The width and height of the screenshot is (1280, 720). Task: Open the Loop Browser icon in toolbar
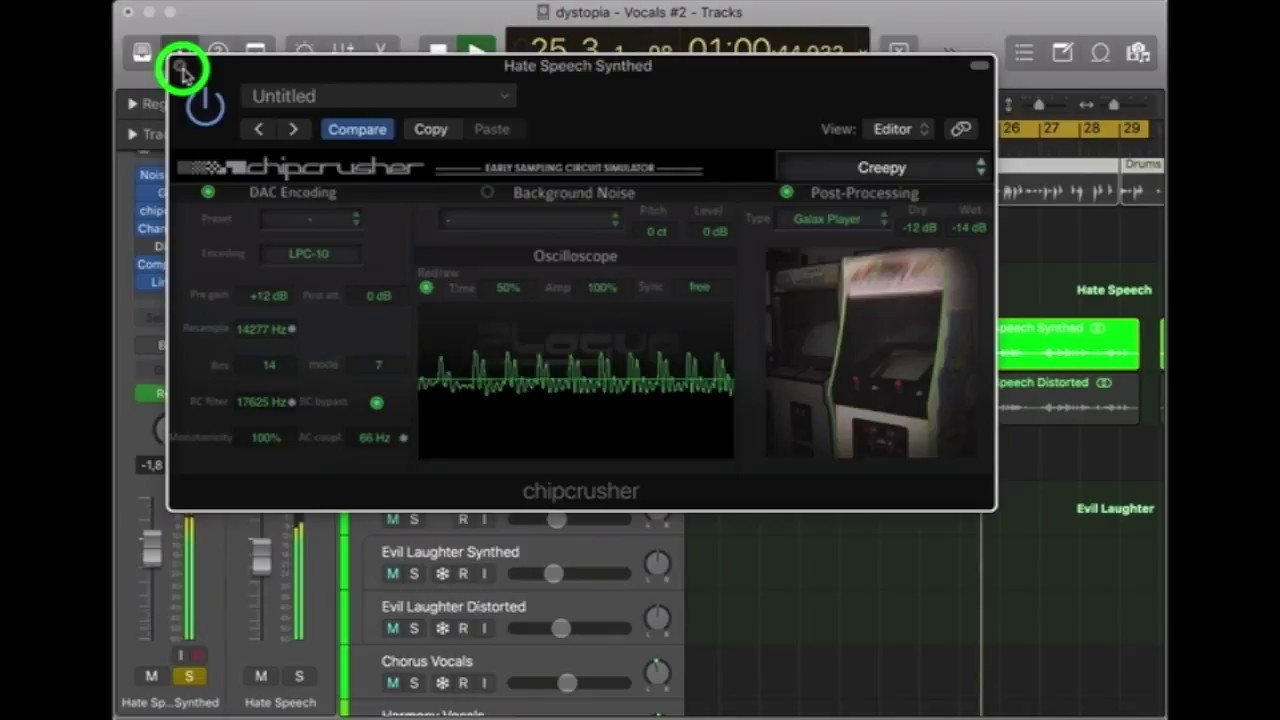(x=1100, y=53)
